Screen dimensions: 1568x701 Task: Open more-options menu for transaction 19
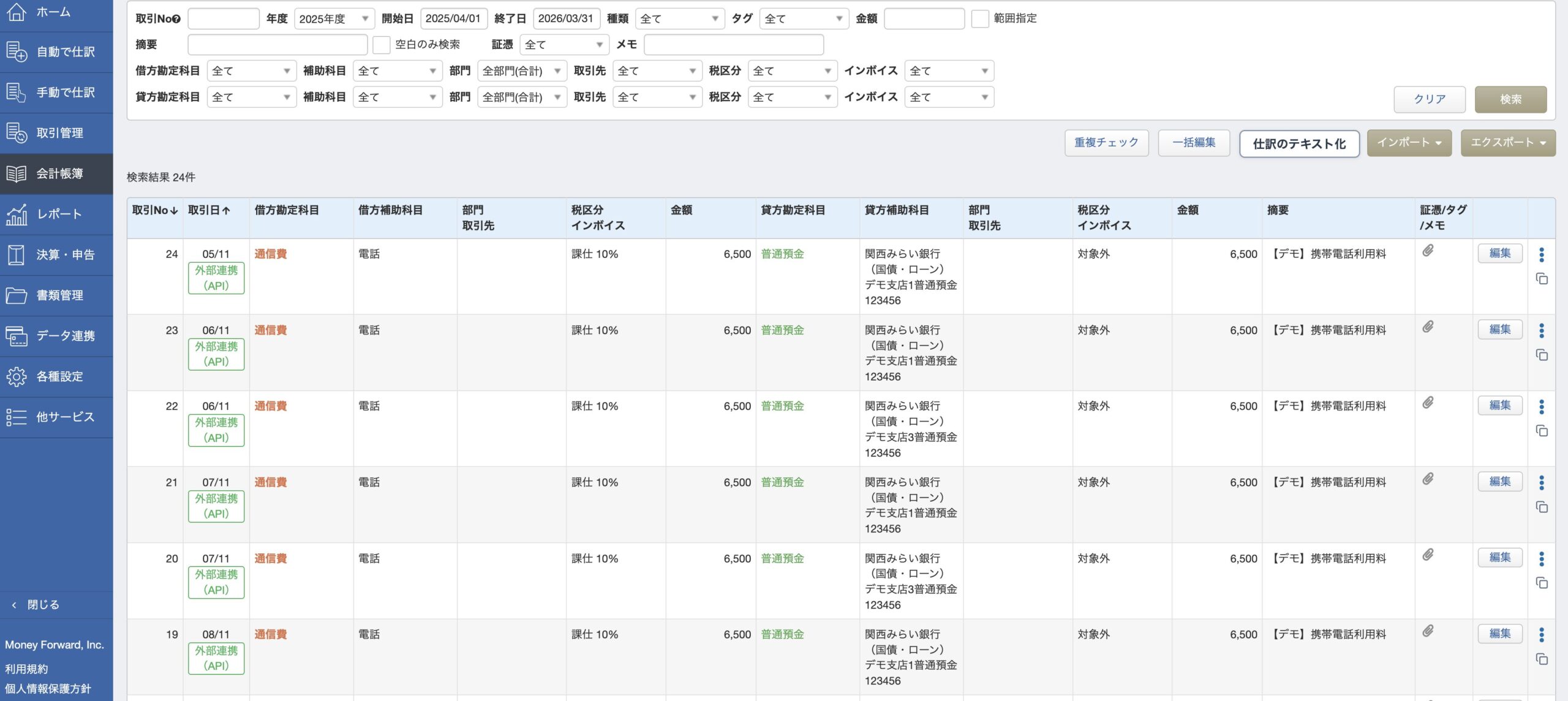point(1542,634)
